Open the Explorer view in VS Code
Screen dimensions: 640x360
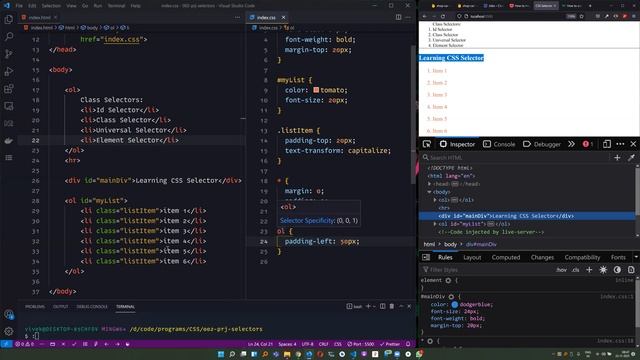pyautogui.click(x=9, y=19)
